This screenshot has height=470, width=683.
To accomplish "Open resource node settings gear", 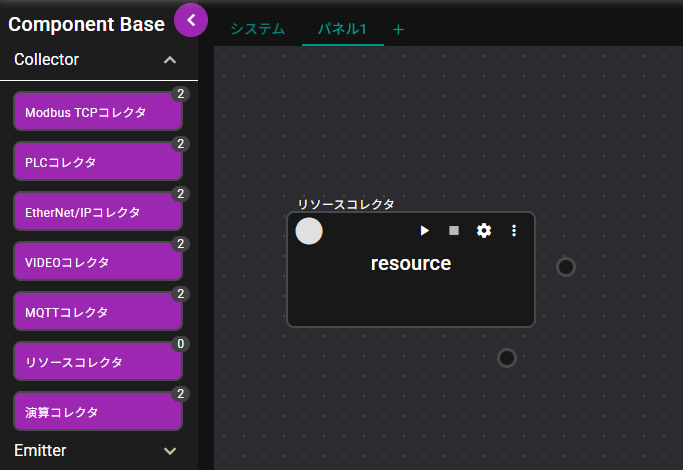I will (484, 231).
